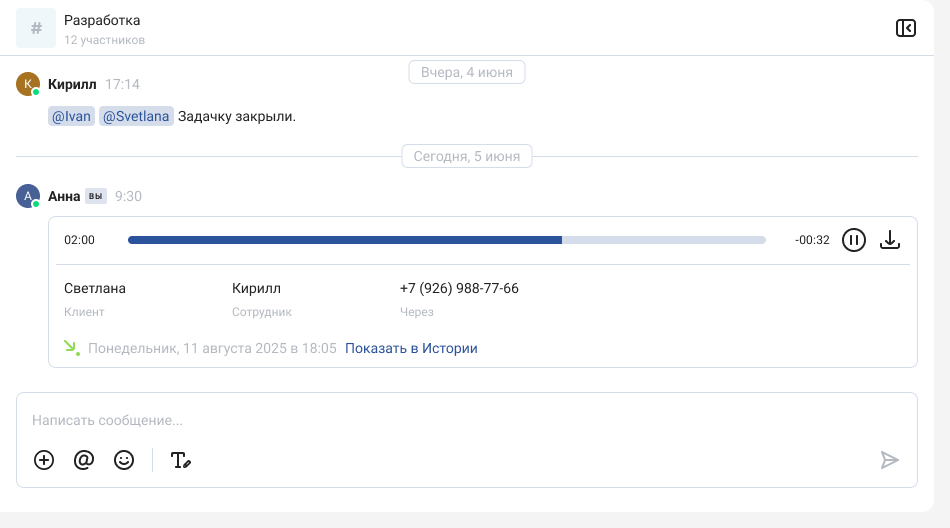Click the incoming call green arrow icon

point(71,348)
